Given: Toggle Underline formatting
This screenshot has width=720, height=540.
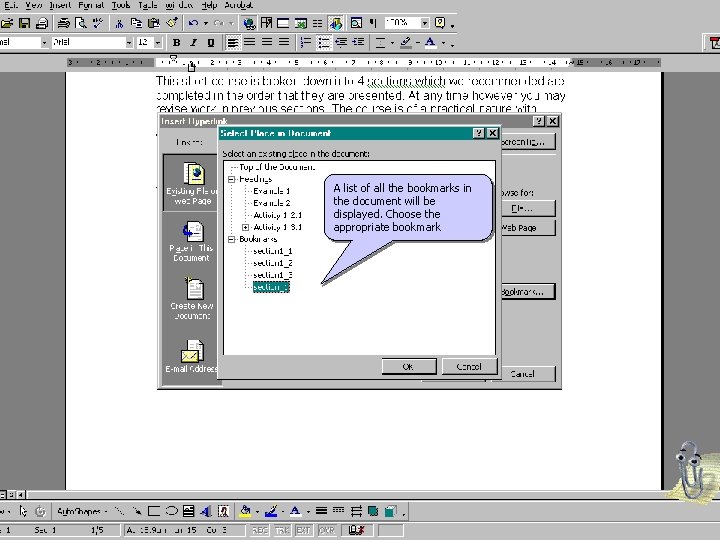Looking at the screenshot, I should click(211, 43).
